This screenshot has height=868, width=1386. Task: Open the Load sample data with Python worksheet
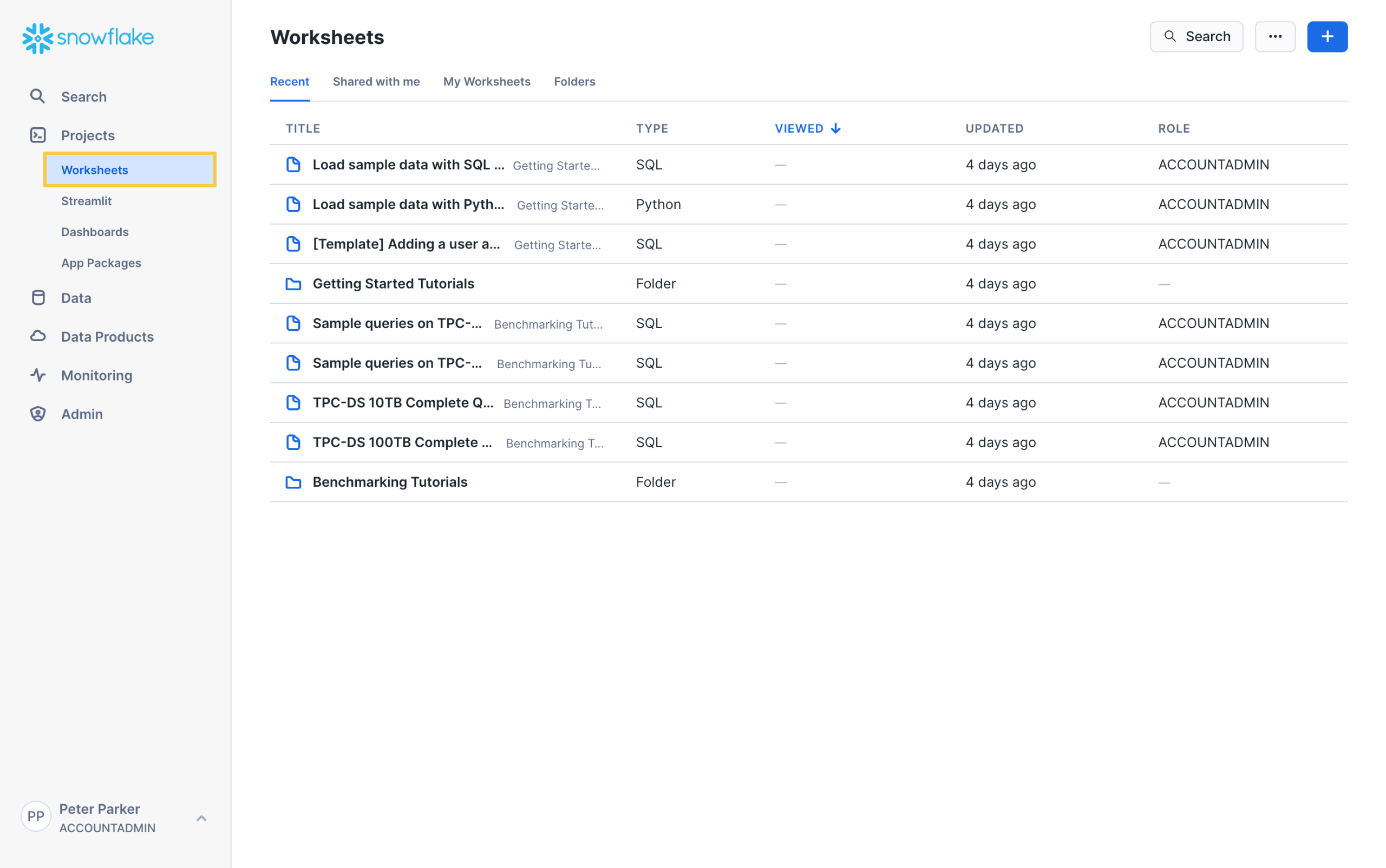(408, 204)
